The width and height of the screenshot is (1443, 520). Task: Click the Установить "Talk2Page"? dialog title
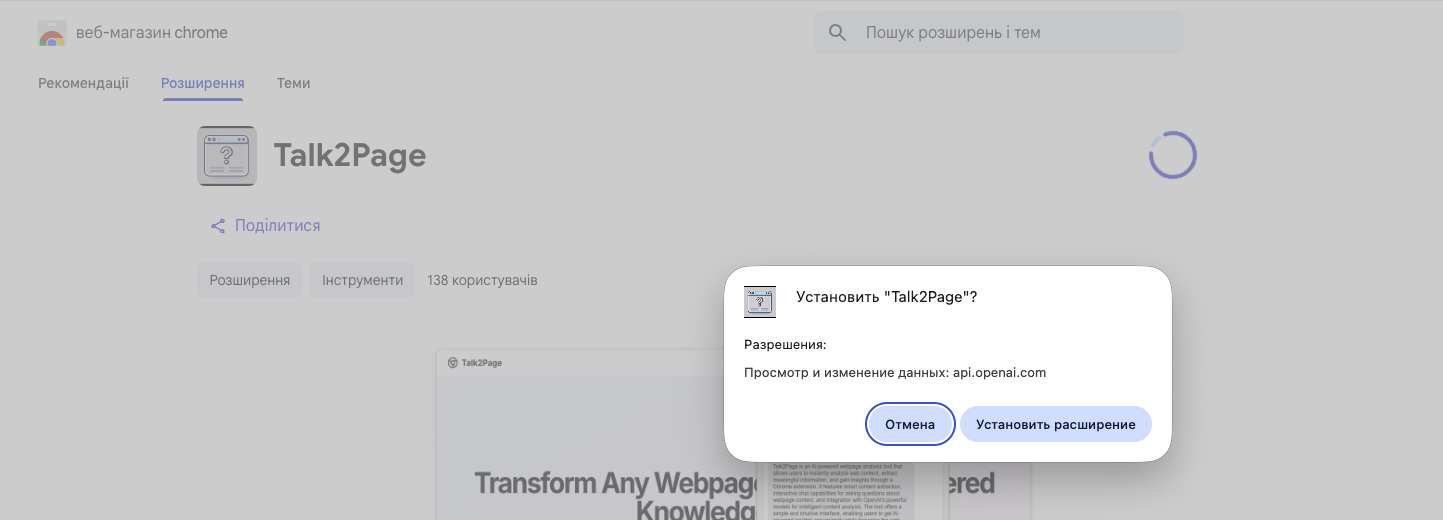[x=886, y=297]
